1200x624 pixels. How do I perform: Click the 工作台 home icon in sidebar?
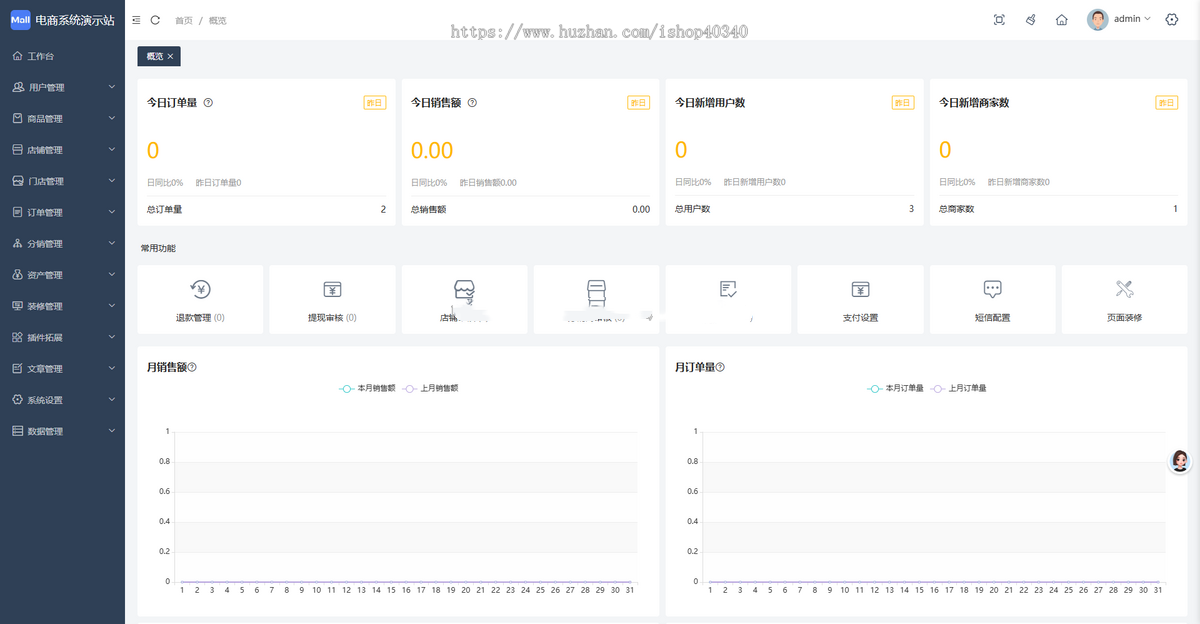pos(17,56)
